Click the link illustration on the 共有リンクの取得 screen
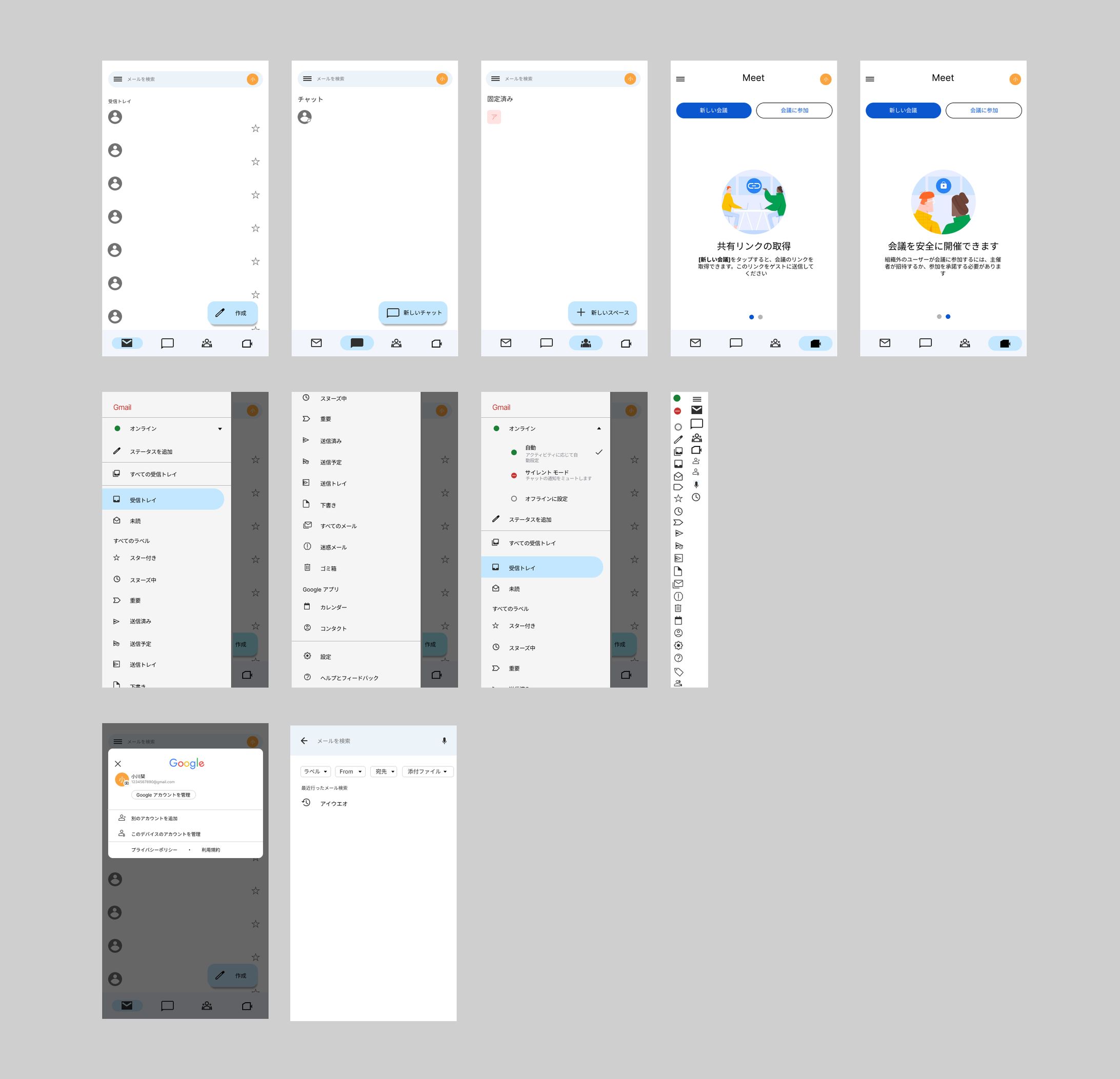 754,202
